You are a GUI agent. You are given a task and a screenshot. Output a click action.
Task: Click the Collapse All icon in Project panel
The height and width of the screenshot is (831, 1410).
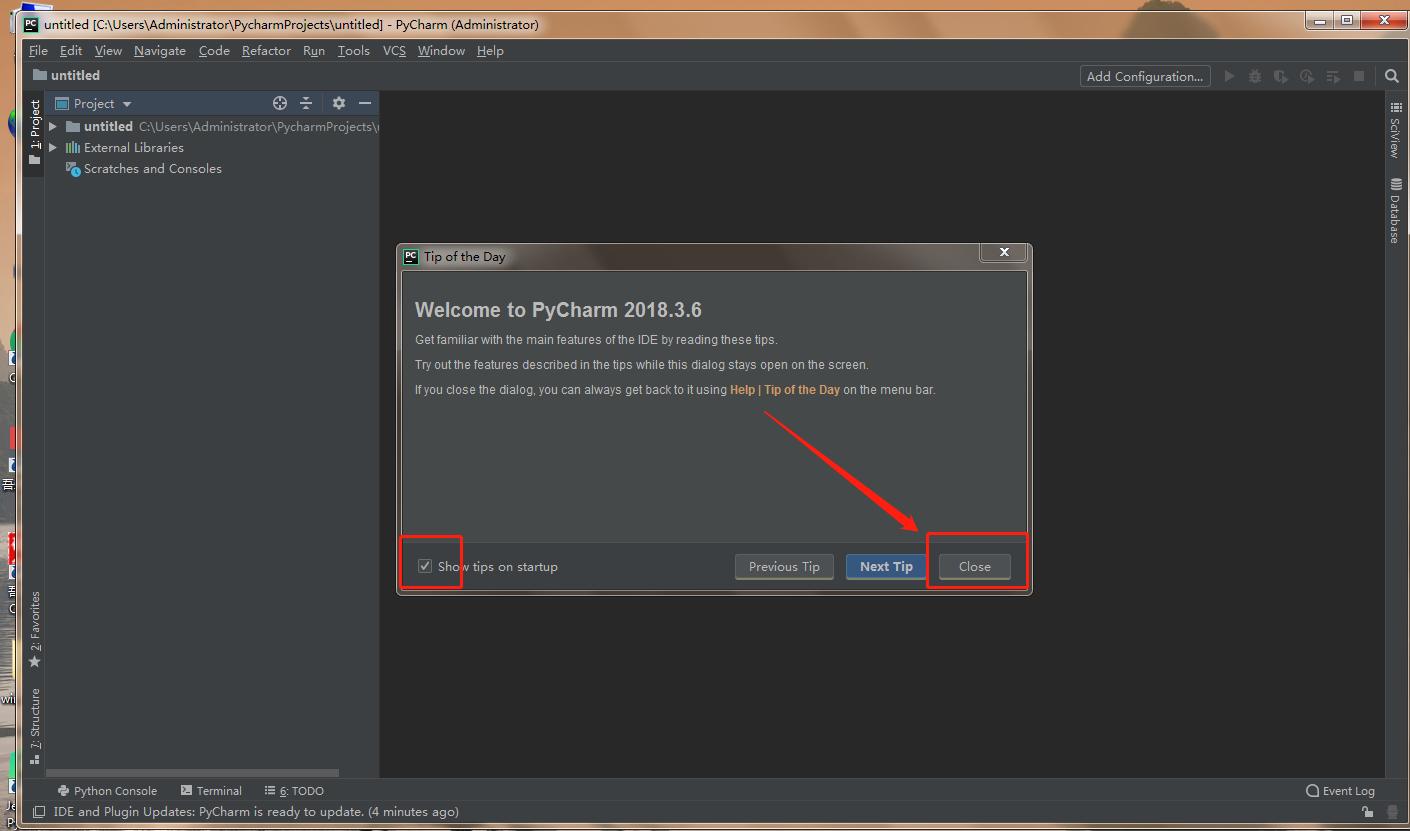306,103
